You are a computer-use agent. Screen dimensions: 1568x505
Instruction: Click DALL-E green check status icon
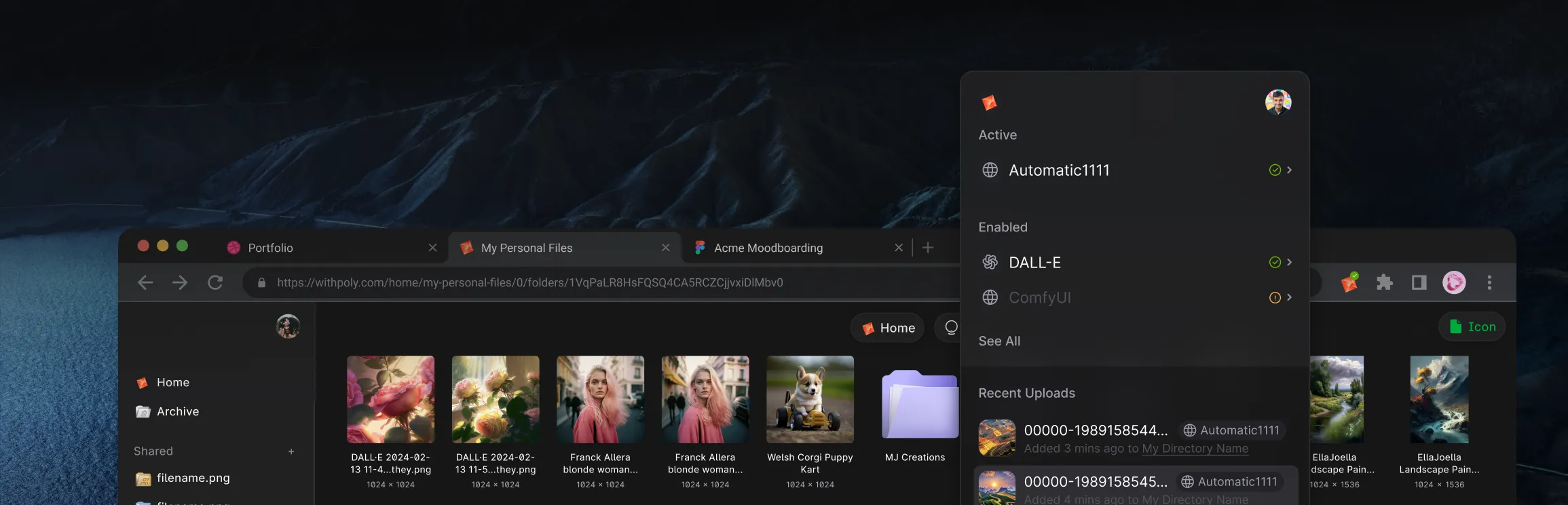1275,263
